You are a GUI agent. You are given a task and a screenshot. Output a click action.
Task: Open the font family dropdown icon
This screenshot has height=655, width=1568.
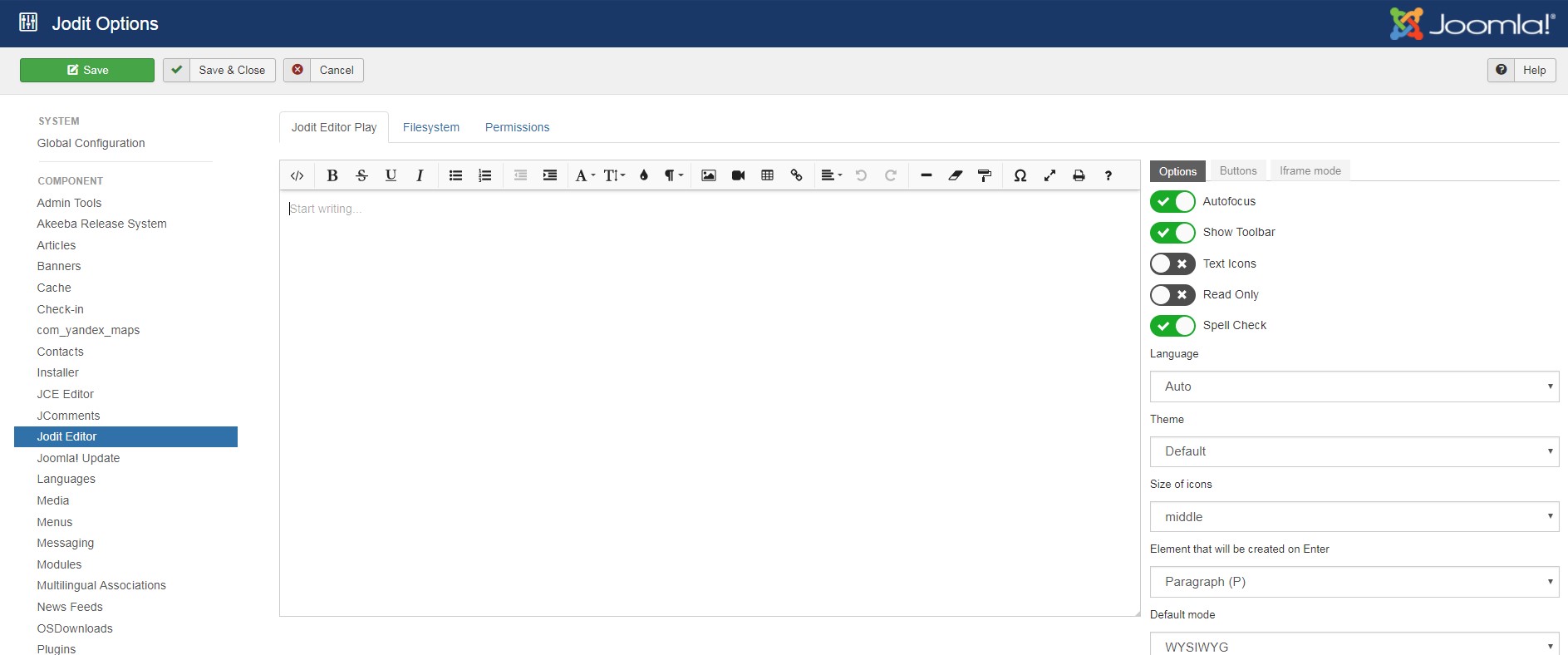pyautogui.click(x=585, y=175)
